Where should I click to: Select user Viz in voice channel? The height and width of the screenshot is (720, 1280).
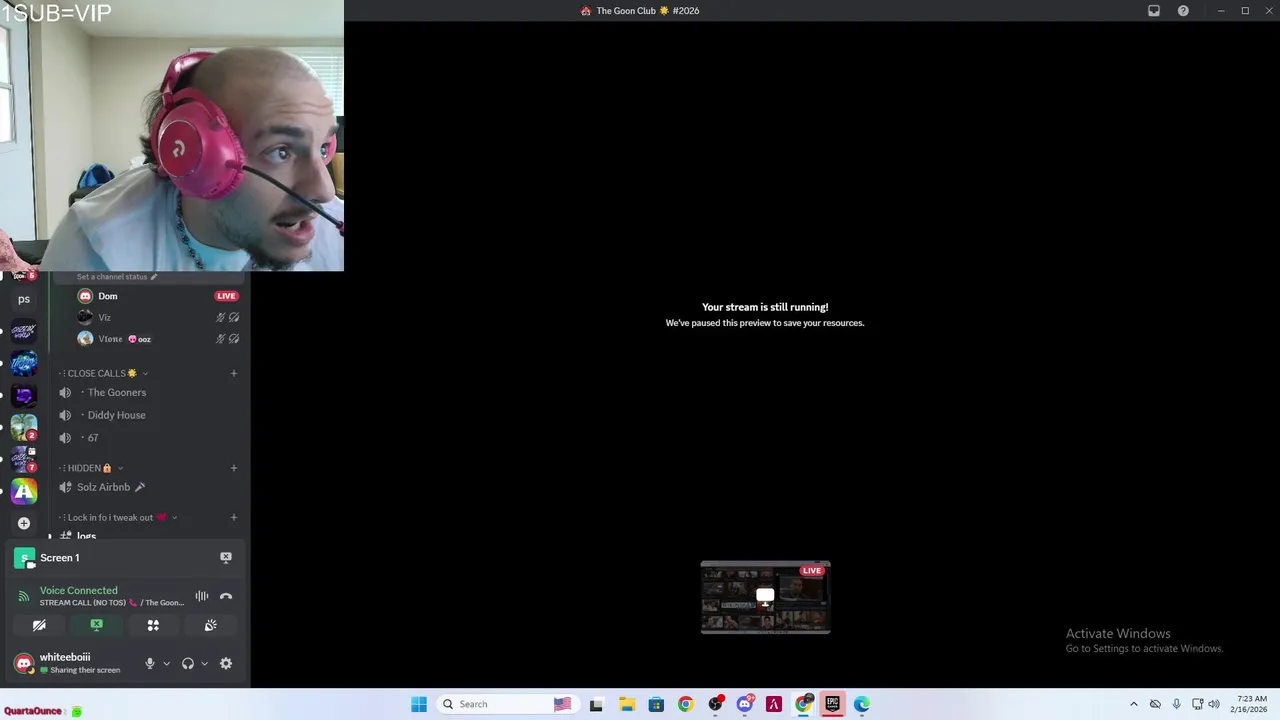point(104,317)
